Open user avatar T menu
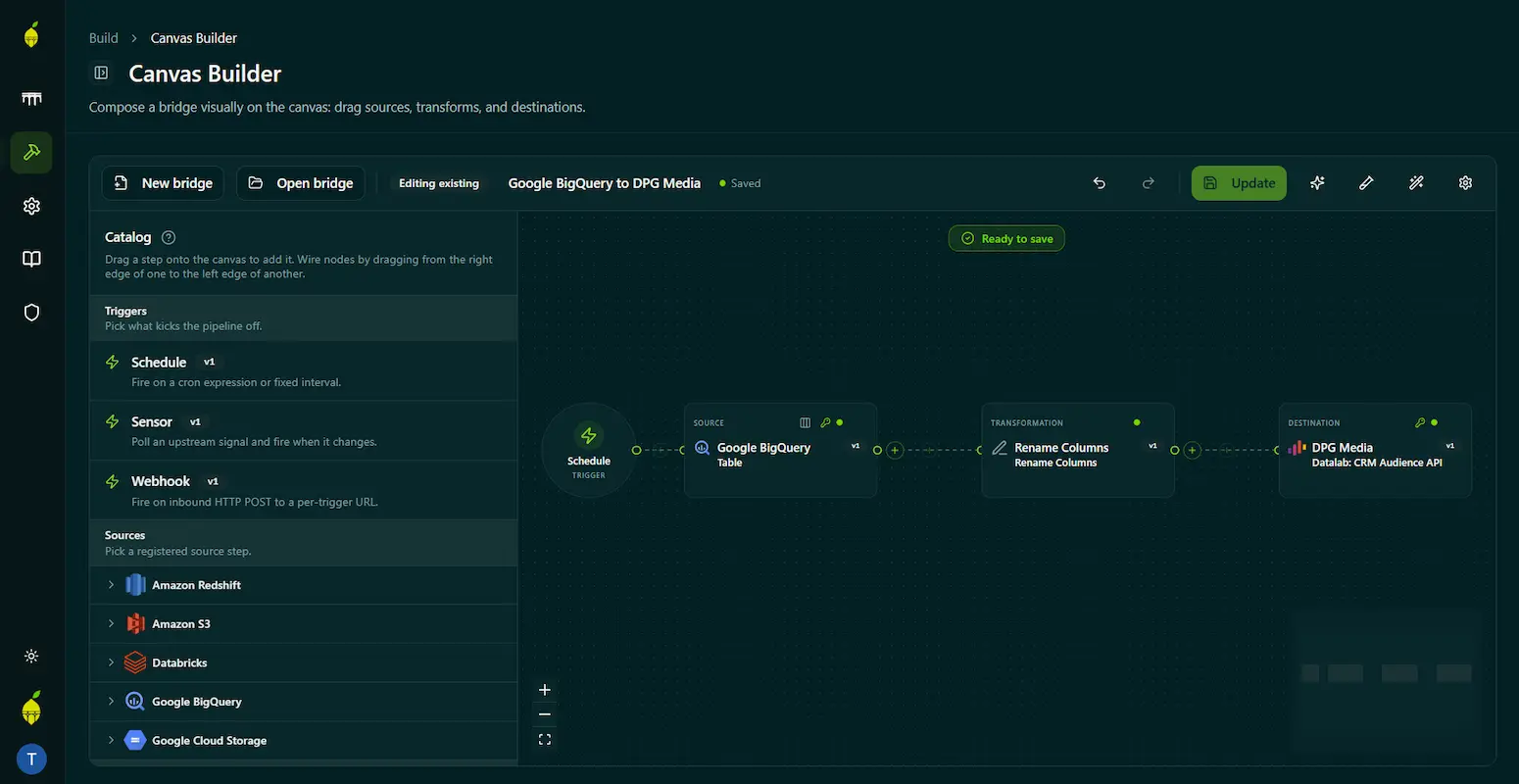This screenshot has width=1519, height=784. pyautogui.click(x=31, y=759)
